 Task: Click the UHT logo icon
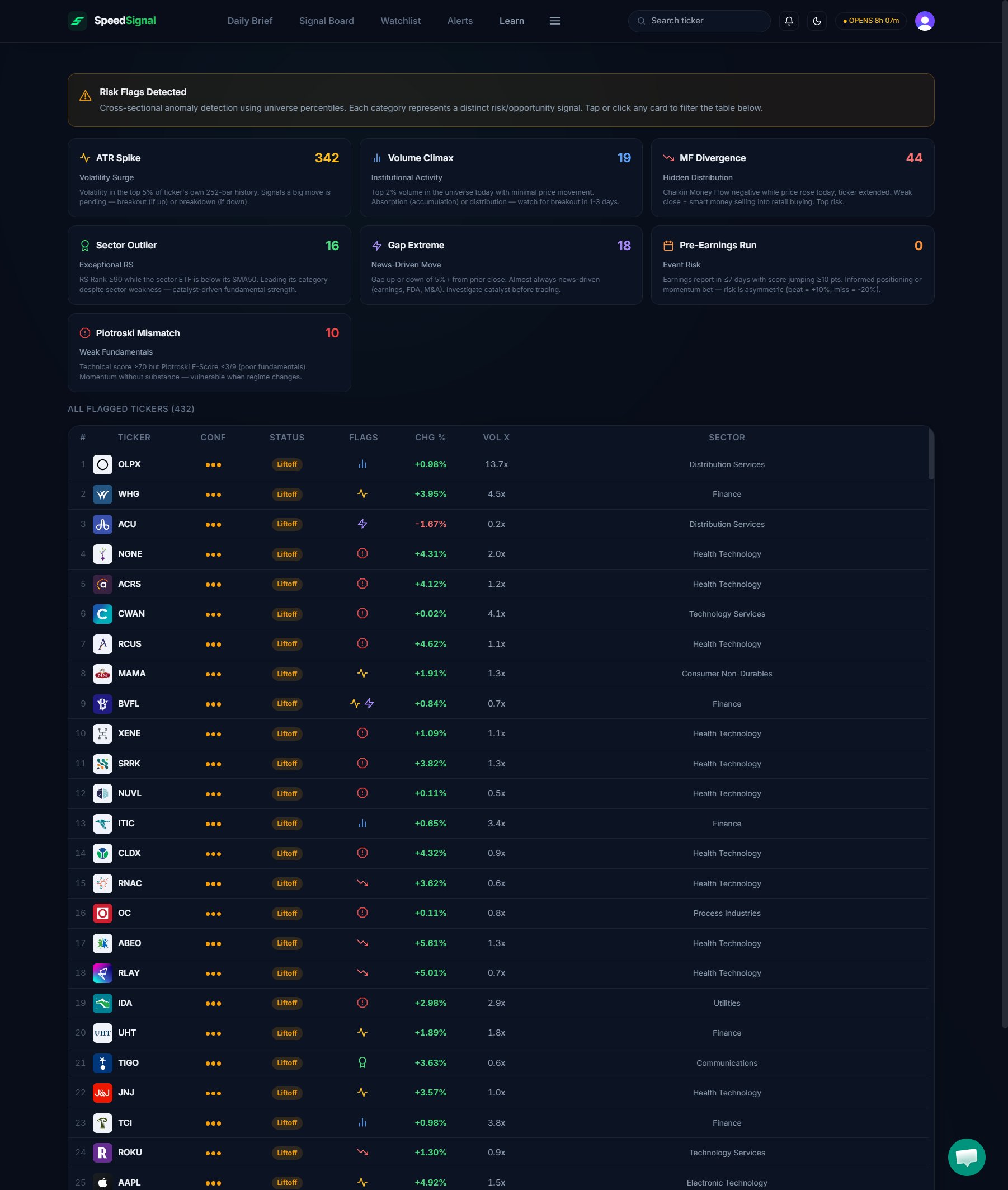102,1032
